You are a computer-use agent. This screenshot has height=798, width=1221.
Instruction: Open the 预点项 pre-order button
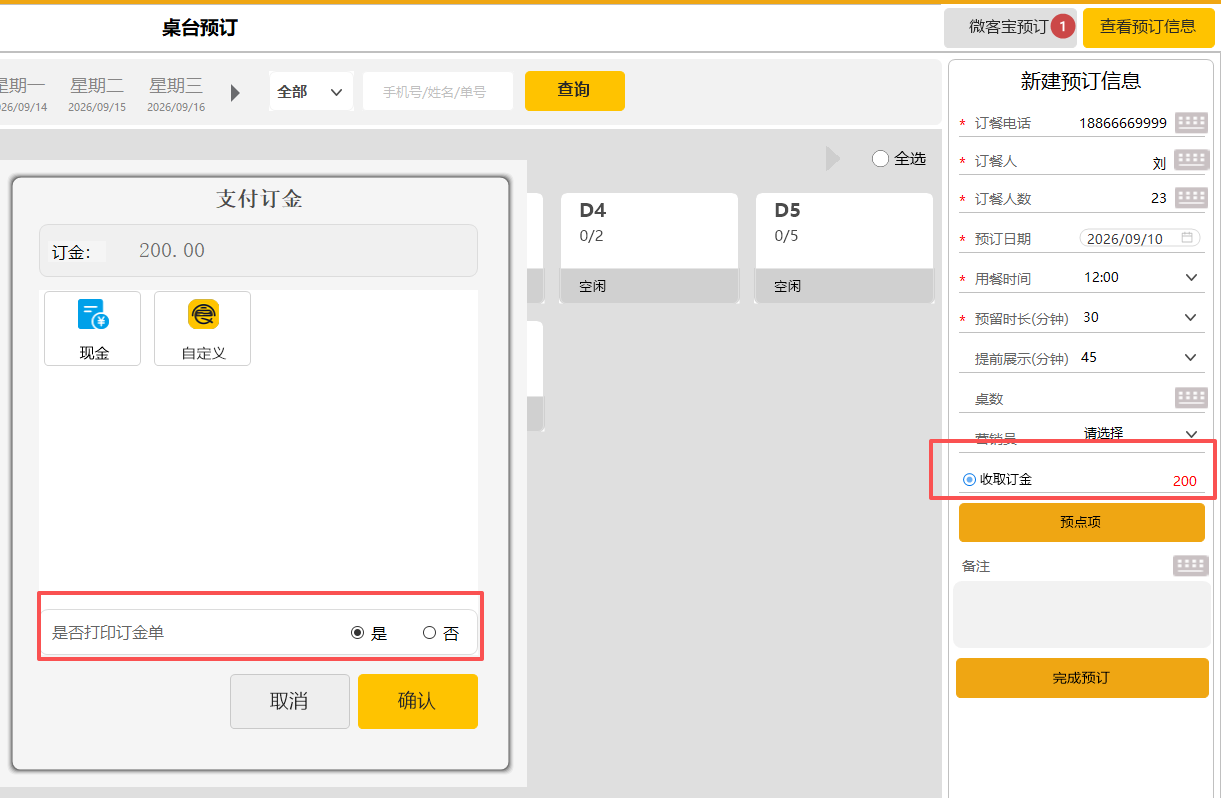tap(1081, 522)
